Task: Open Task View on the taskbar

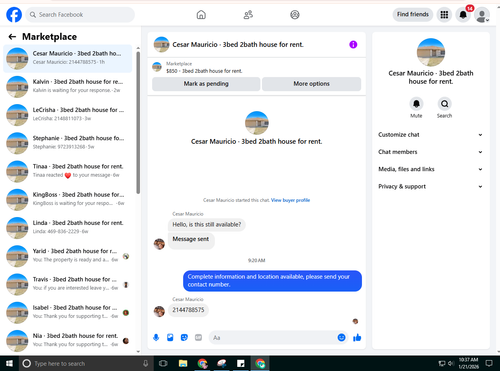Action: click(163, 363)
